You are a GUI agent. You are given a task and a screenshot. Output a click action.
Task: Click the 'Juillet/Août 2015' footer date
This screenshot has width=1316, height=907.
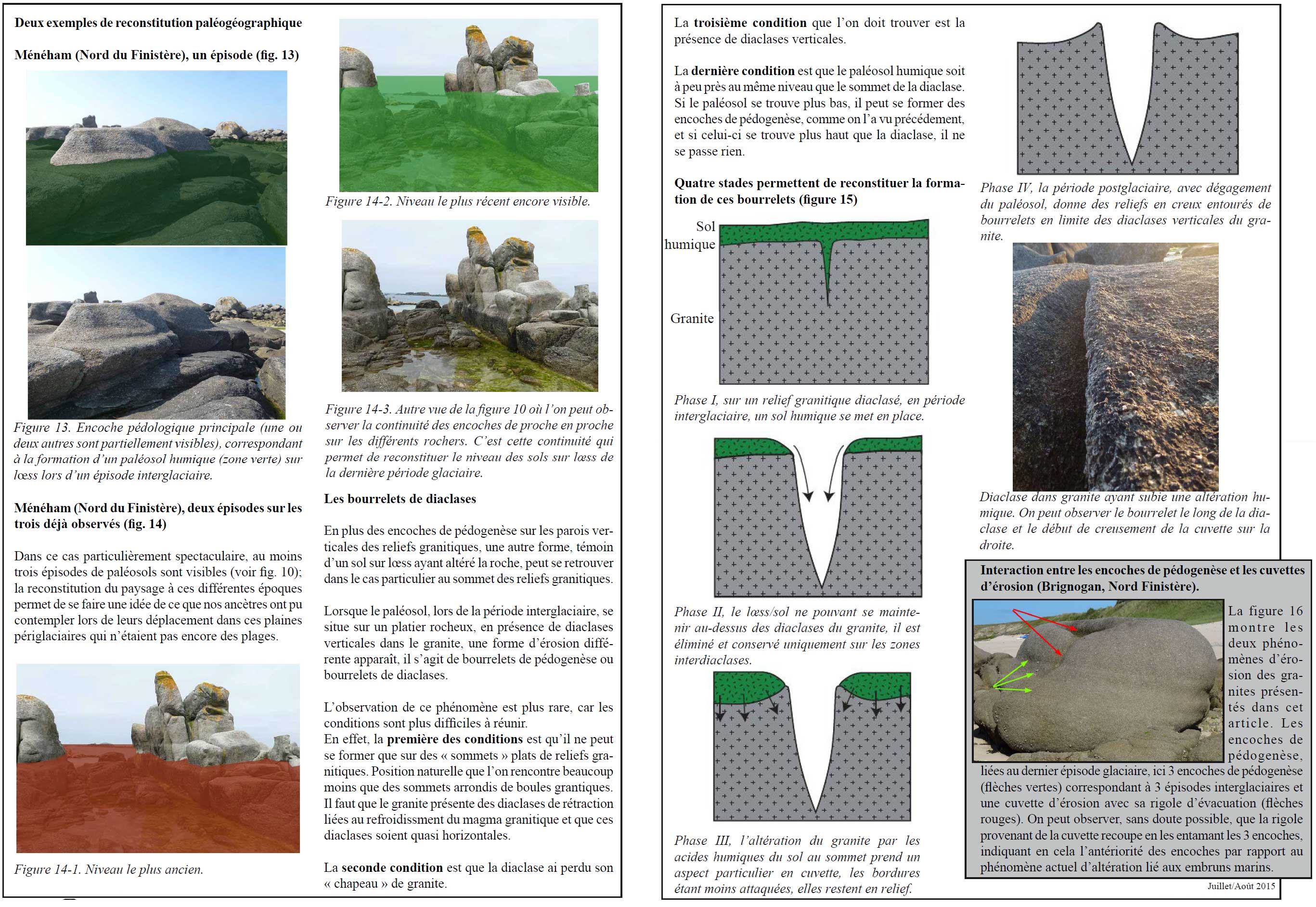[x=1241, y=886]
